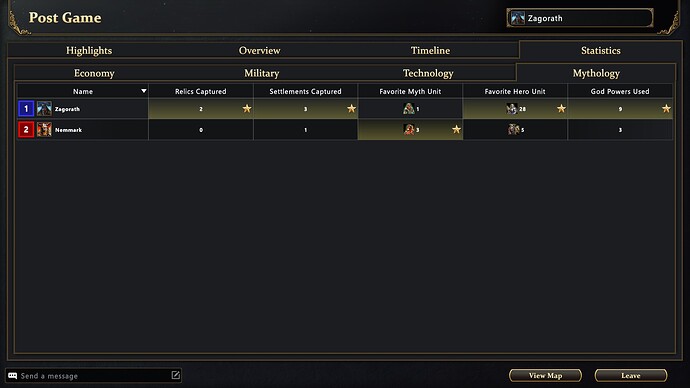
Task: Click the View Map button
Action: pos(545,376)
